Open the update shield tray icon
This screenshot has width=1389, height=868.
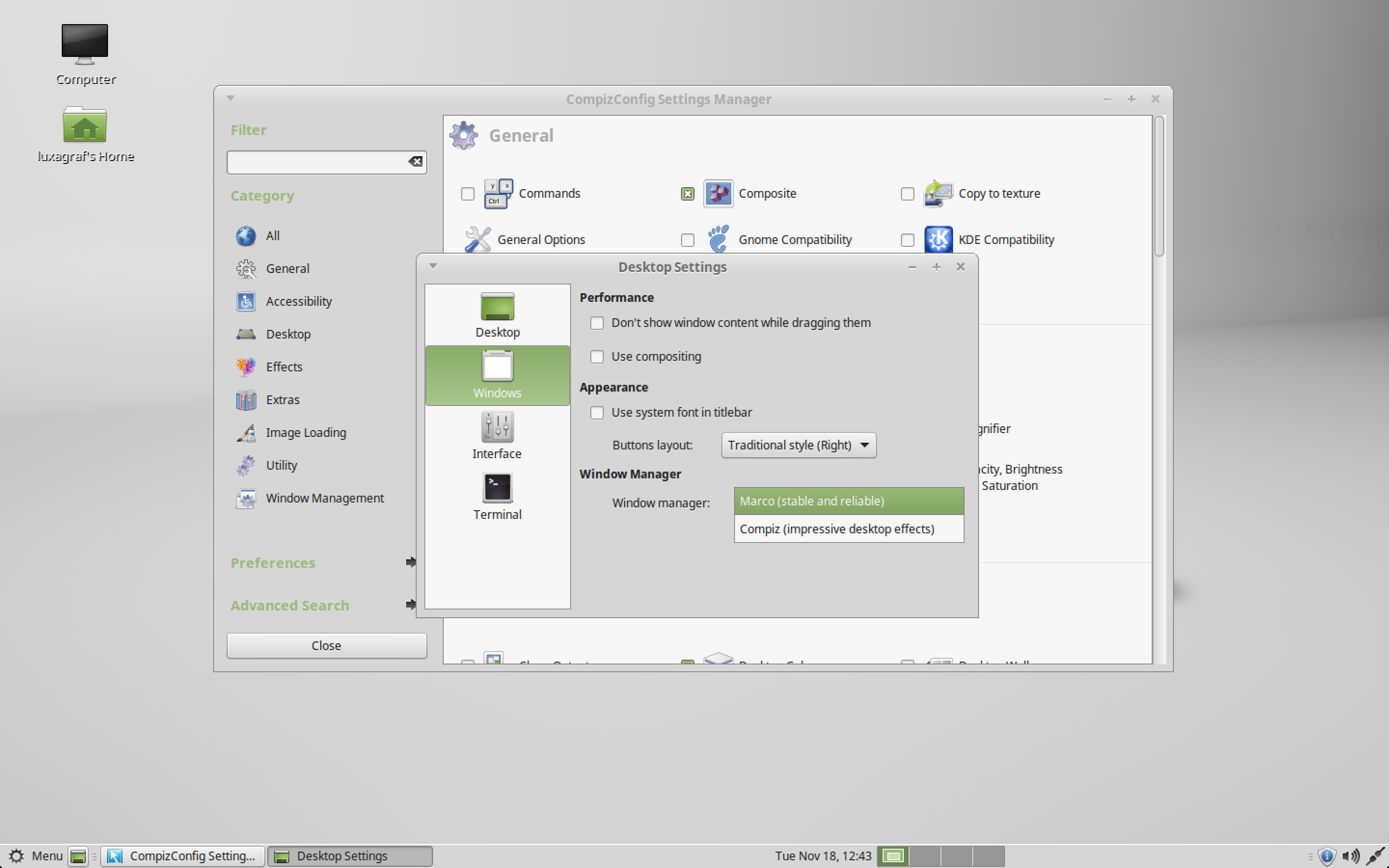click(1326, 856)
